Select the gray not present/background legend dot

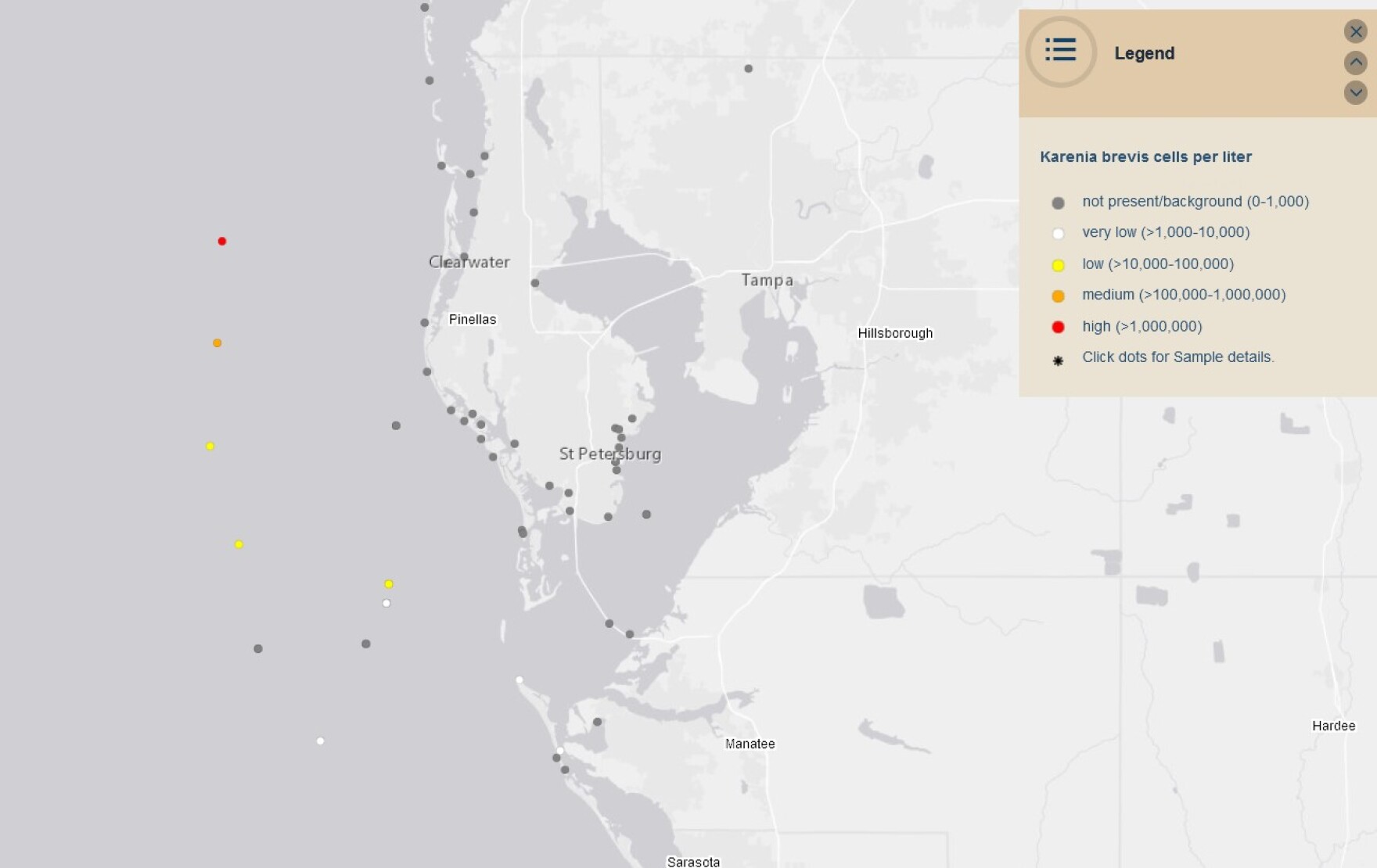(1060, 201)
